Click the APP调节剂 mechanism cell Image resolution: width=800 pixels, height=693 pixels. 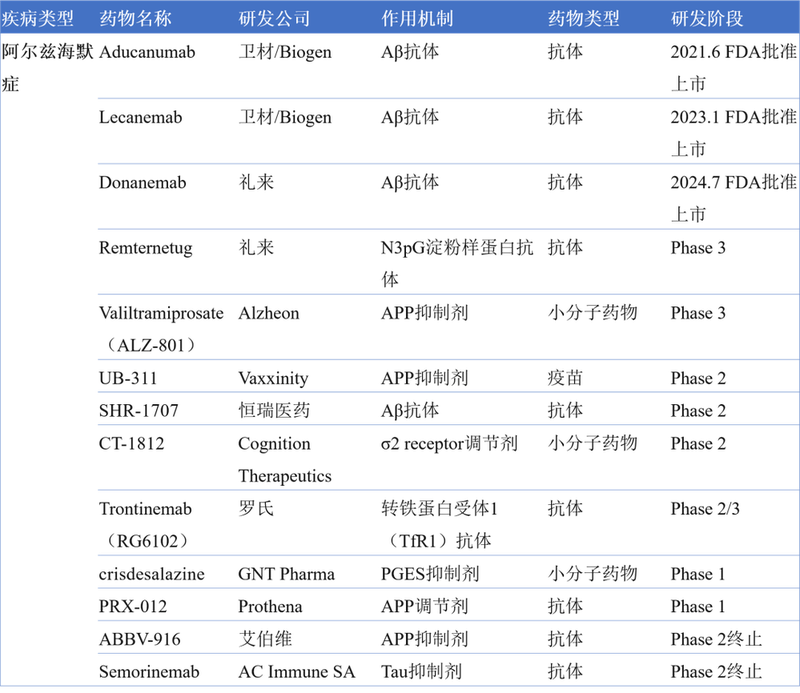(x=424, y=607)
